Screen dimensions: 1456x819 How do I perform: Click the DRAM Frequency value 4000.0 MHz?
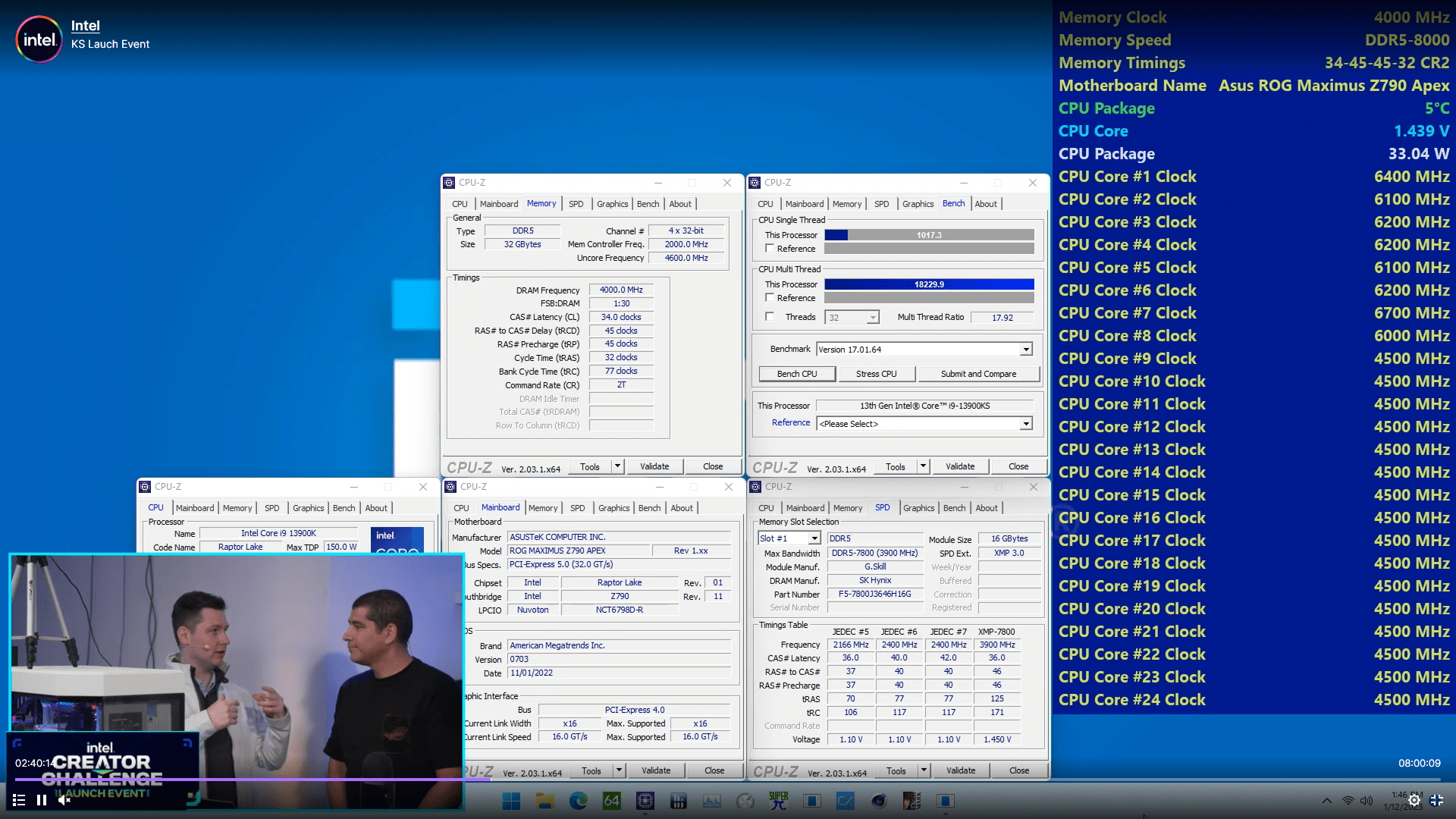click(x=621, y=290)
